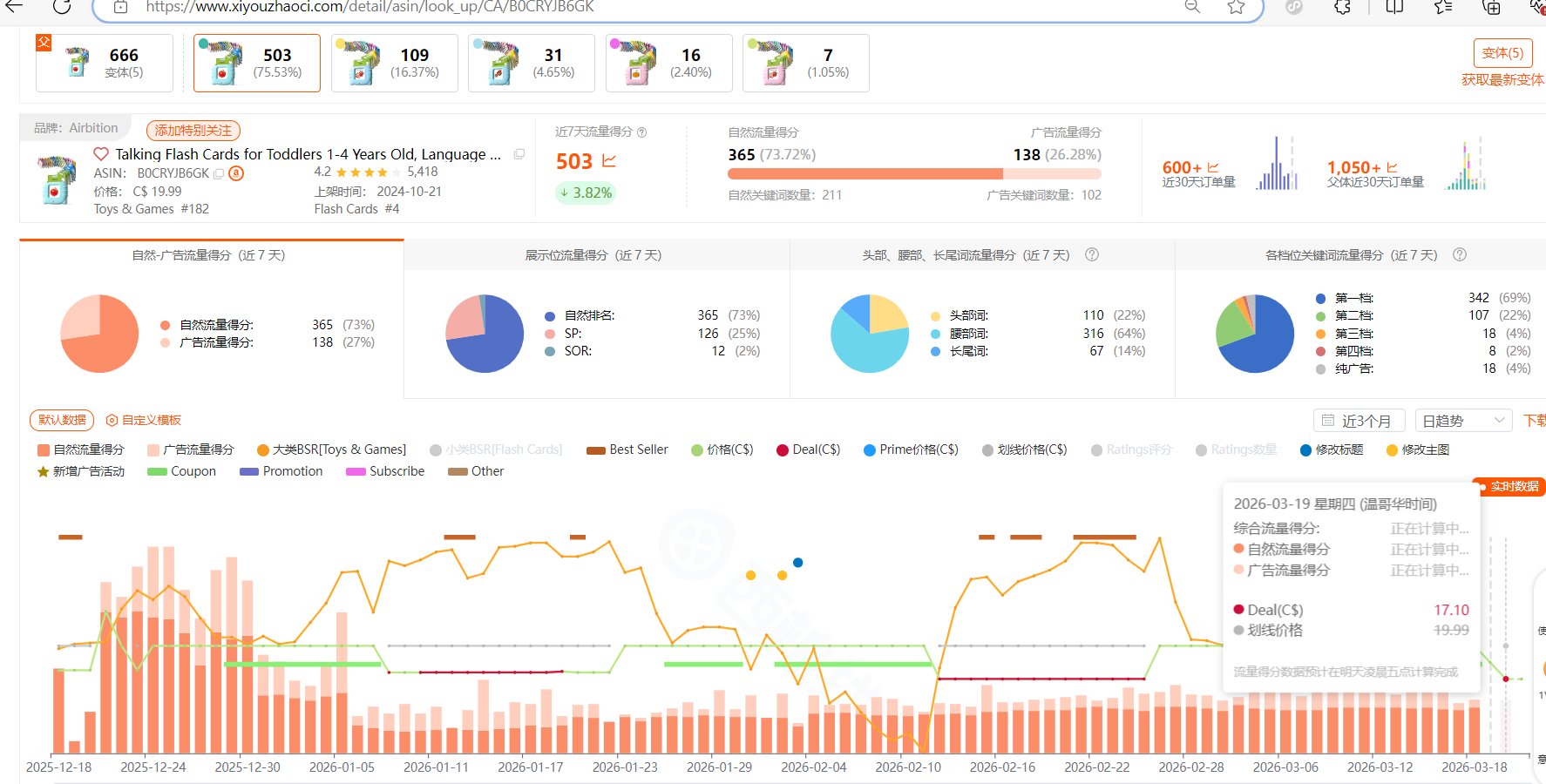Click the heart favorite icon beside product title
1546x784 pixels.
click(x=101, y=154)
